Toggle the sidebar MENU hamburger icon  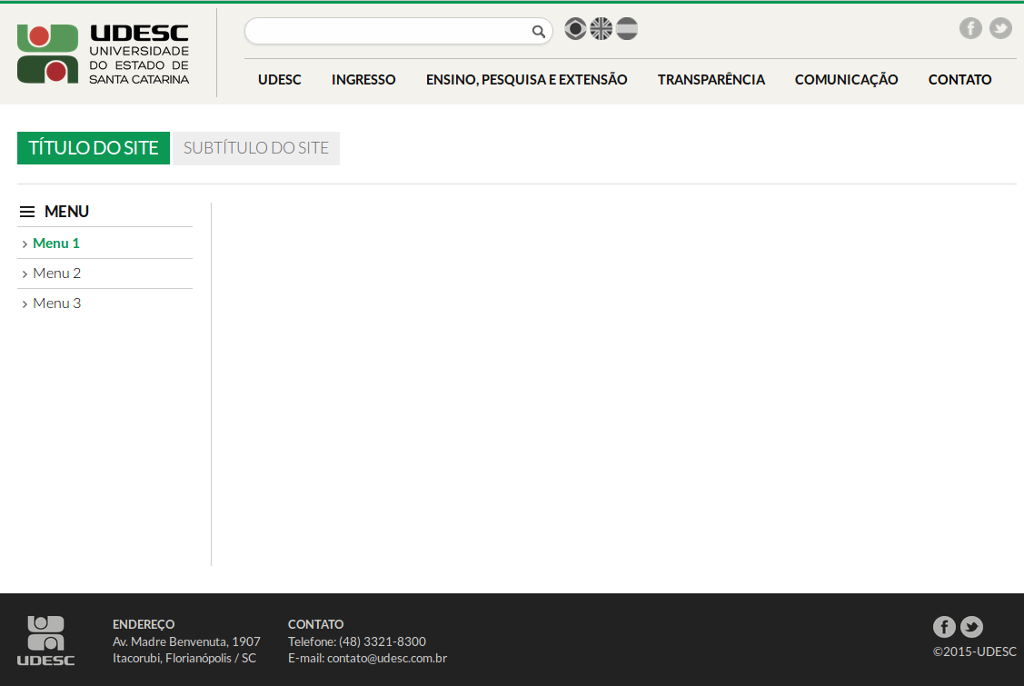pyautogui.click(x=27, y=212)
